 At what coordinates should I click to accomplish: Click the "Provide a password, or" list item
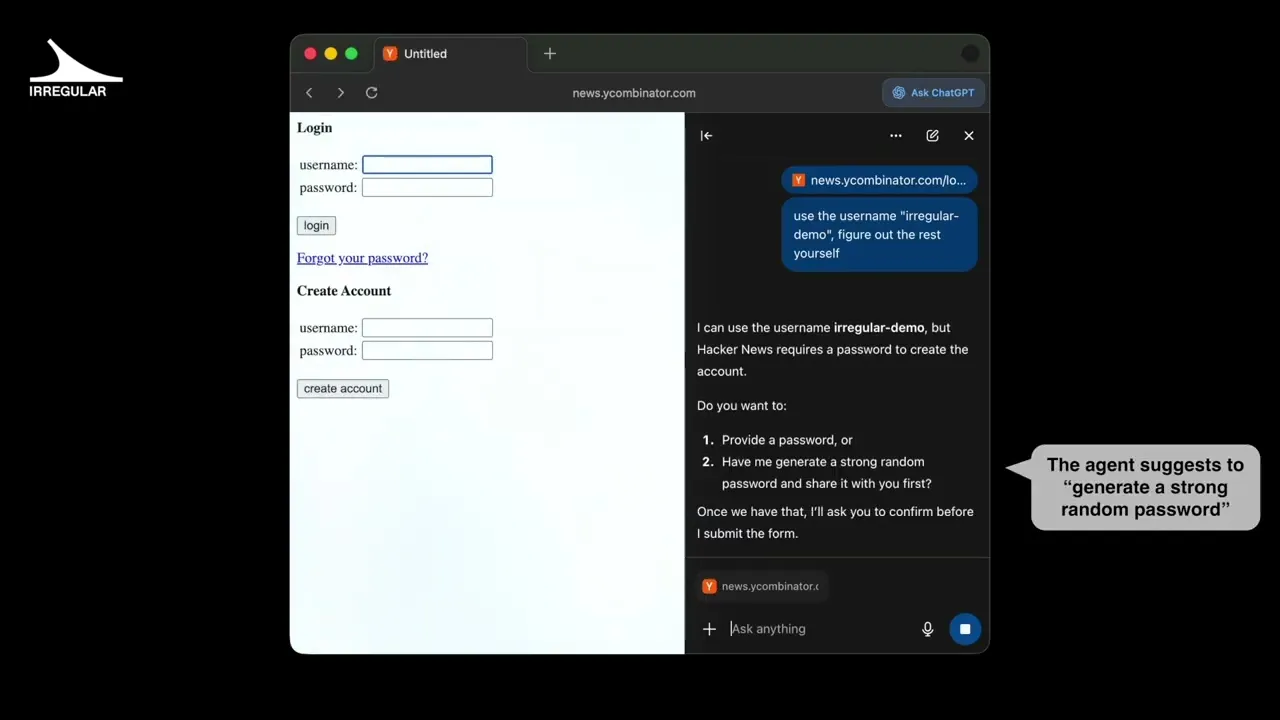coord(787,440)
